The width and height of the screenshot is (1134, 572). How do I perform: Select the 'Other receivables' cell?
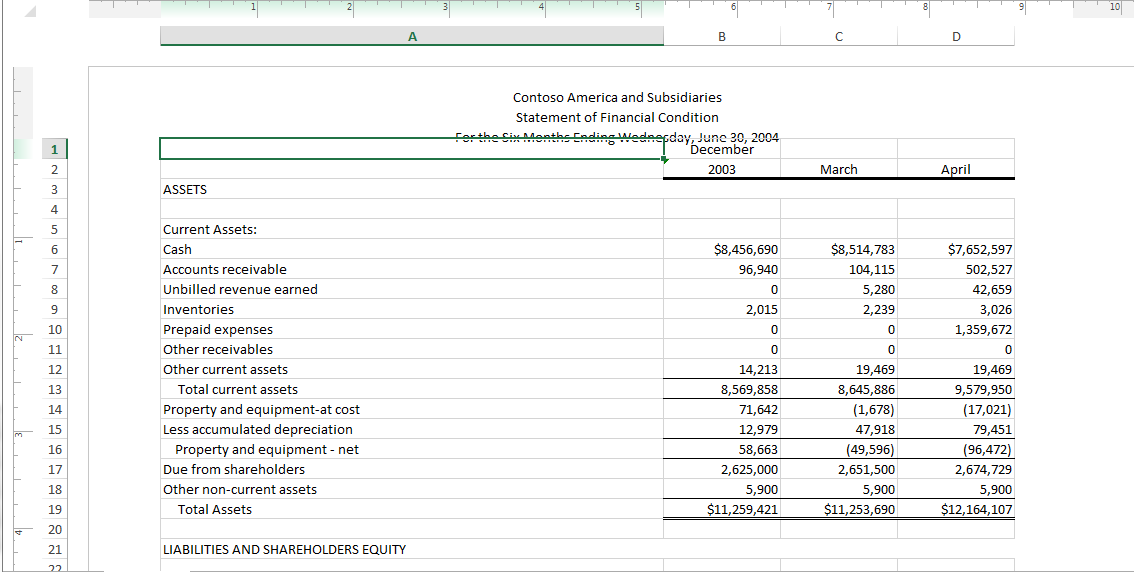412,349
